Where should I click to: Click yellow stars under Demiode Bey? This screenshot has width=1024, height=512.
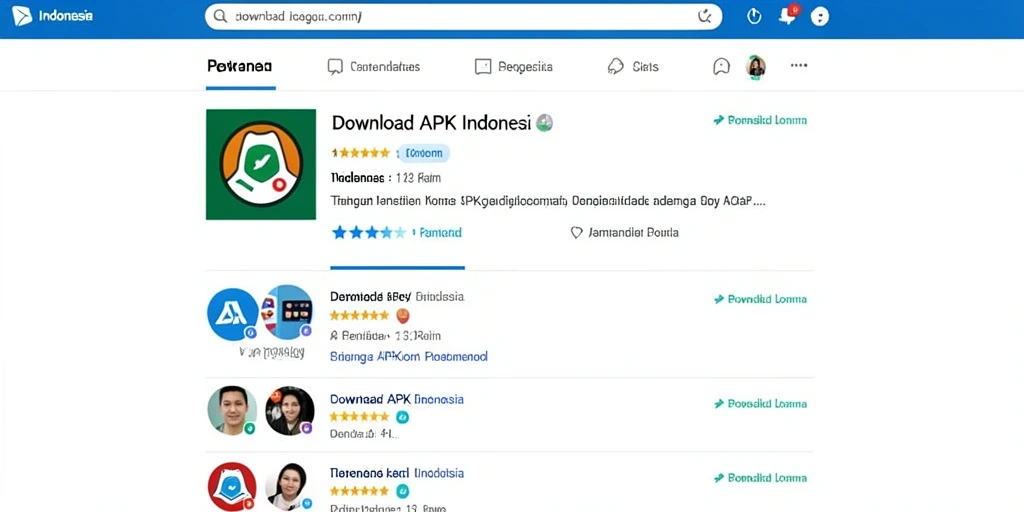(359, 315)
